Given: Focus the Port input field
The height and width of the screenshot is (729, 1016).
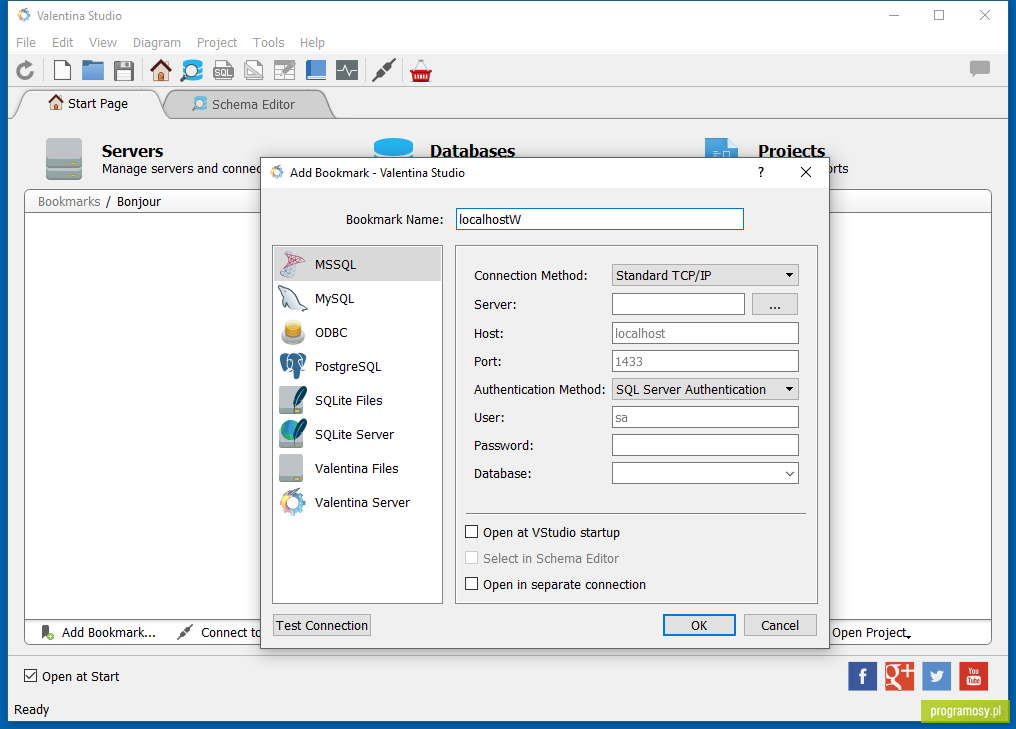Looking at the screenshot, I should (x=705, y=362).
